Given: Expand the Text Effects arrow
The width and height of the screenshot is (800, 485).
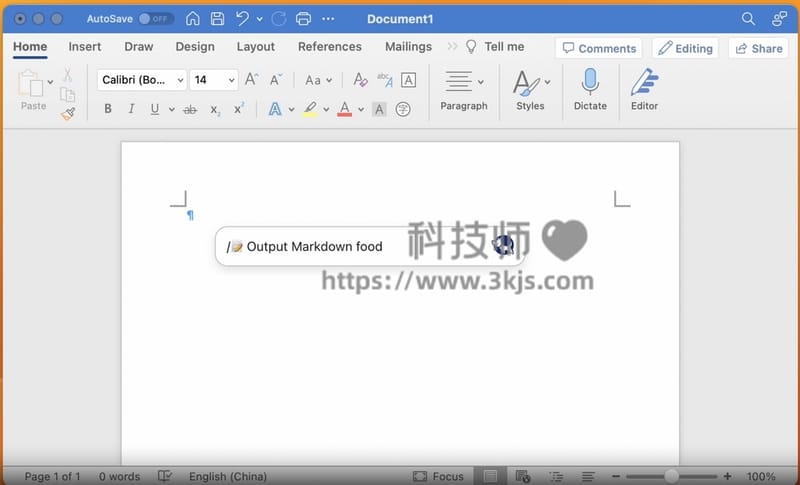Looking at the screenshot, I should pyautogui.click(x=291, y=109).
